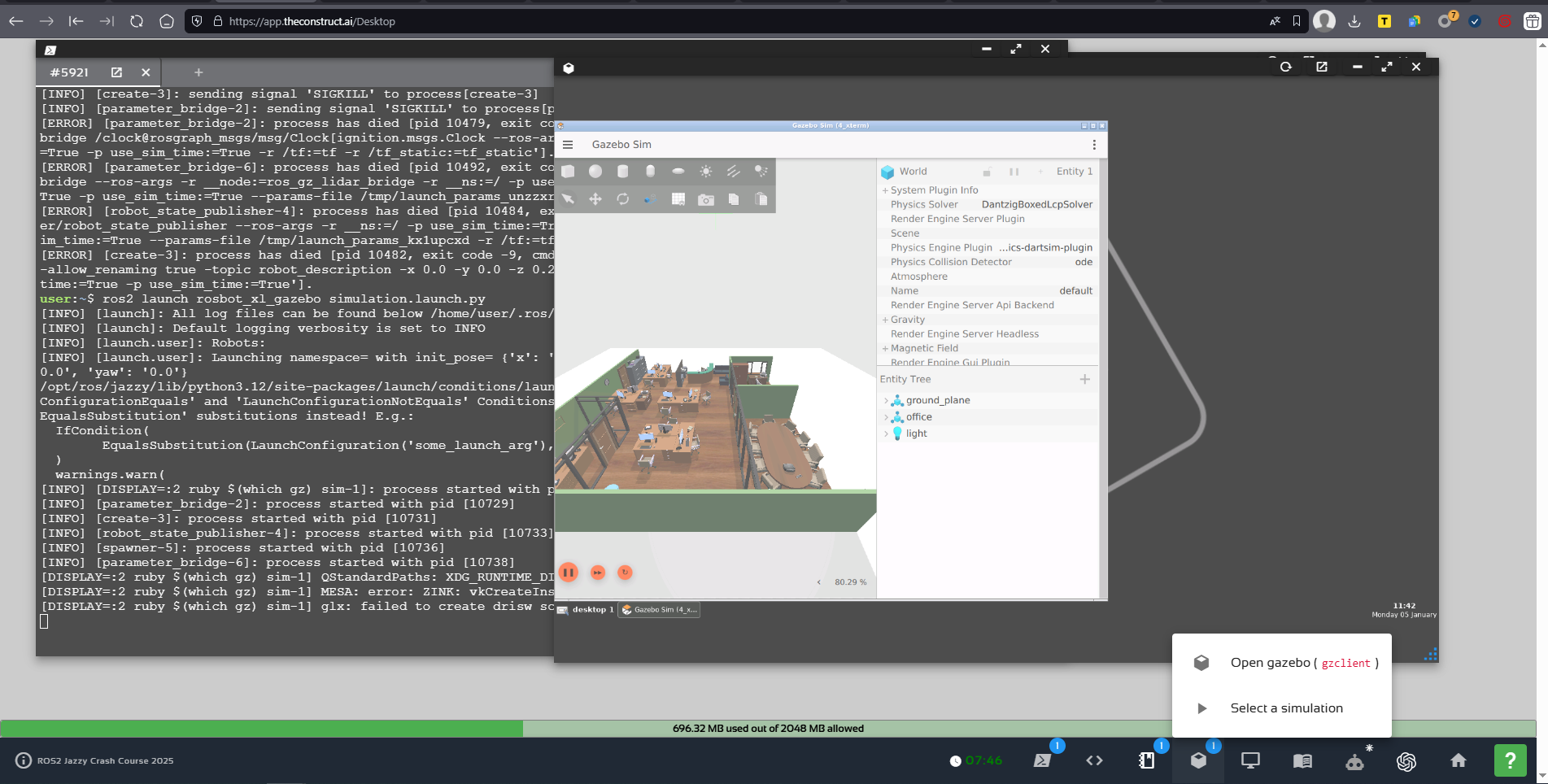Select the rotate mode tool
1548x784 pixels.
pos(623,199)
